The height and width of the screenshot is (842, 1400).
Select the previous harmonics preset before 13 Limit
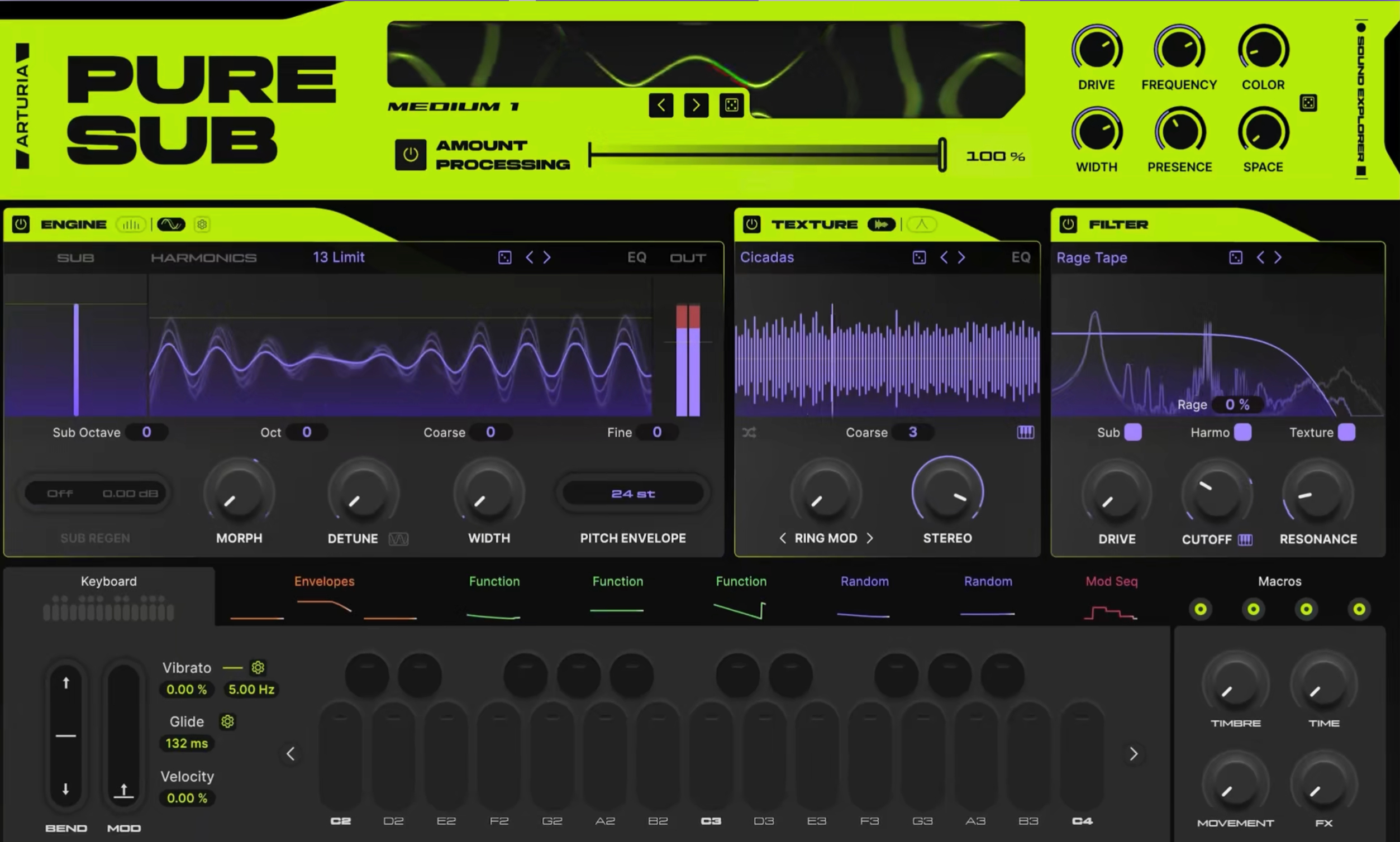click(x=529, y=257)
